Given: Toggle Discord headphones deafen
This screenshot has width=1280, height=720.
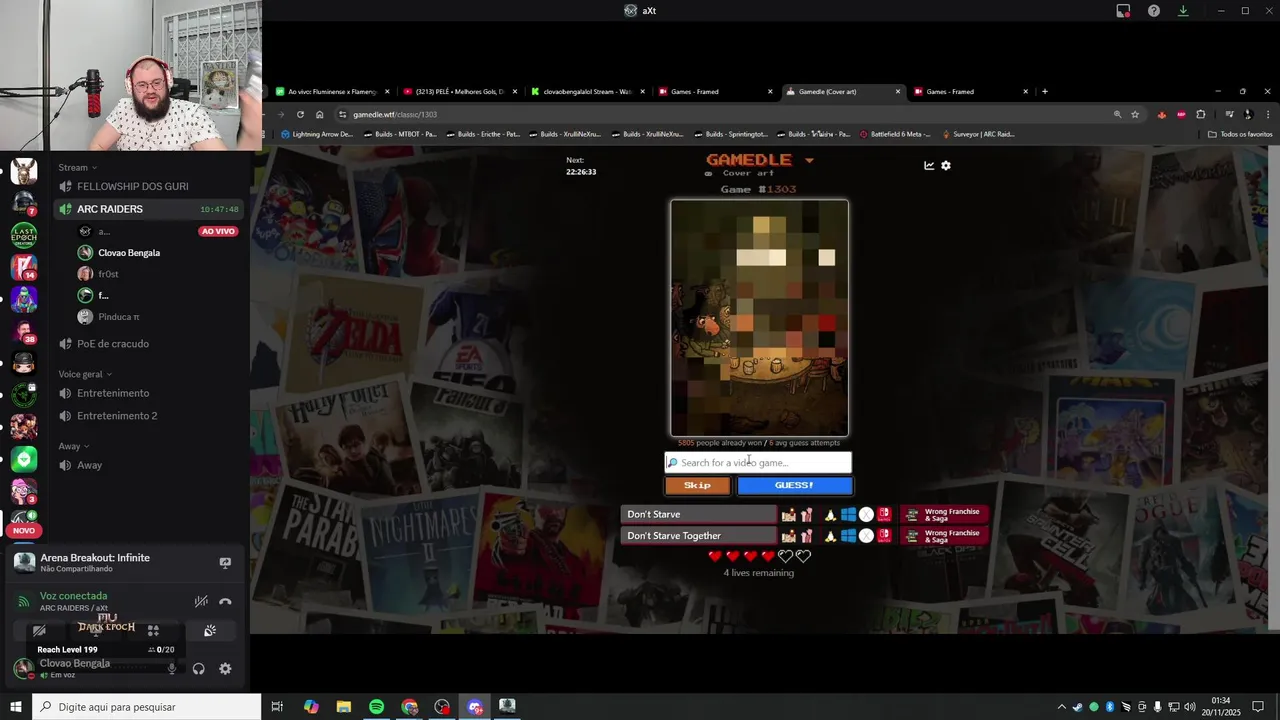Looking at the screenshot, I should pyautogui.click(x=198, y=669).
